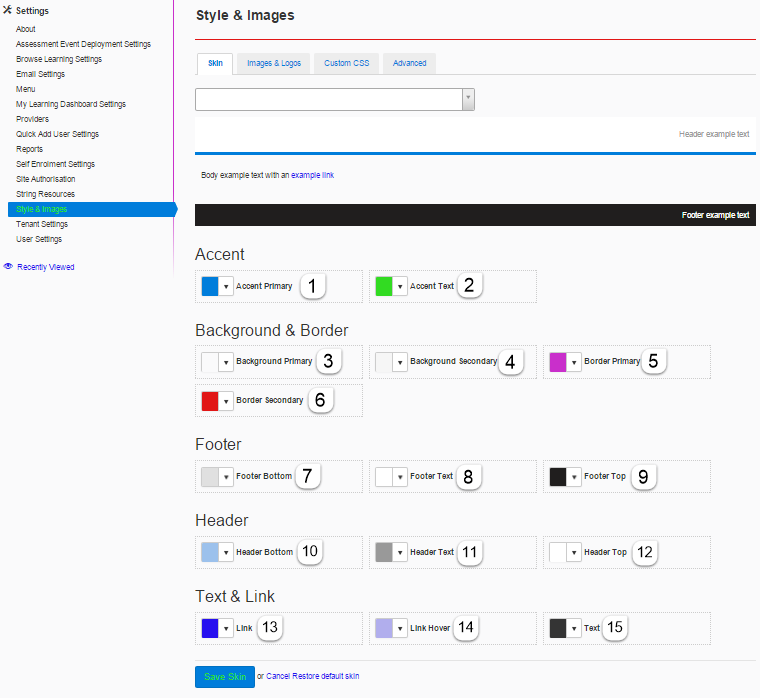Click the Settings wrench icon

click(7, 10)
